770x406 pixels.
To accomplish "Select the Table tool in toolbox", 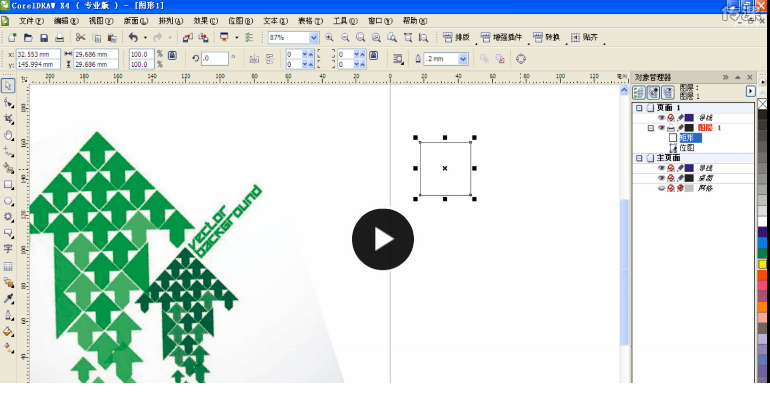I will pyautogui.click(x=8, y=266).
